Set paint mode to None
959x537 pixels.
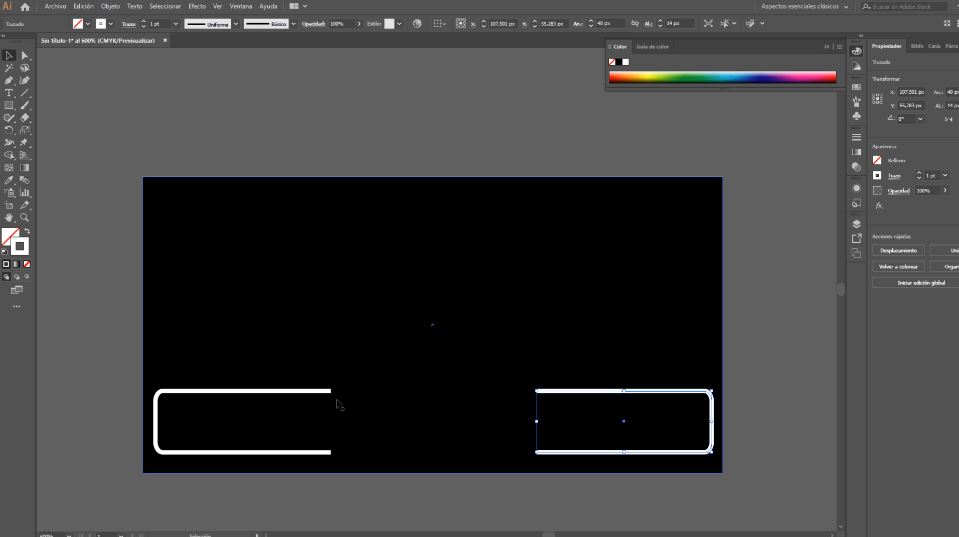(27, 264)
